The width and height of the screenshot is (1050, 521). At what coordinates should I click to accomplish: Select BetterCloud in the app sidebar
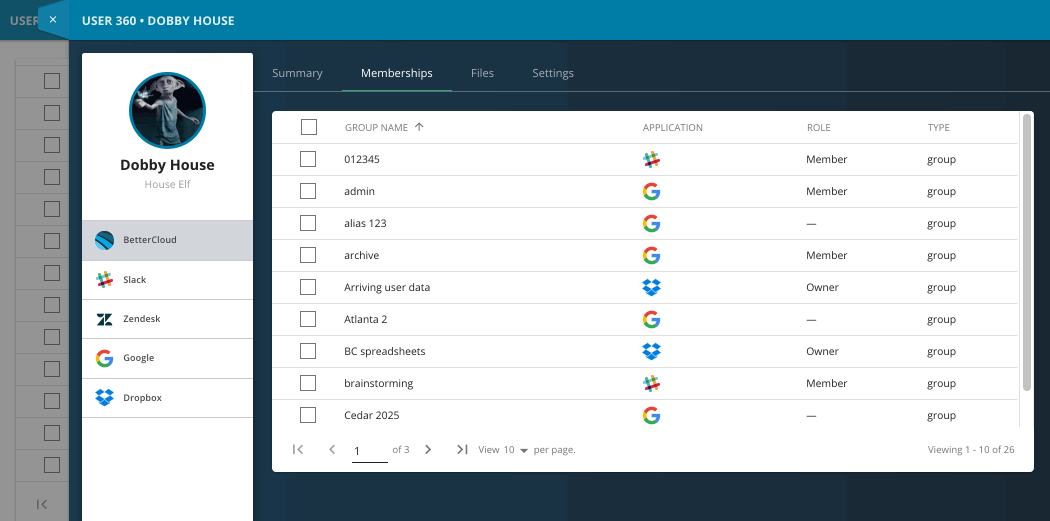pyautogui.click(x=167, y=240)
